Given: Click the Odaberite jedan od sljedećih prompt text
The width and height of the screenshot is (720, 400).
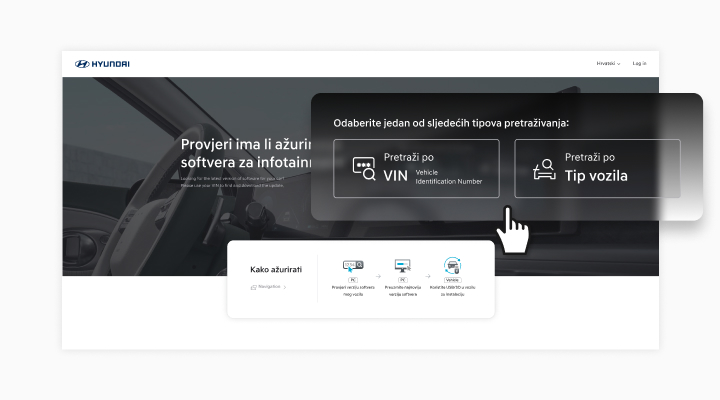Looking at the screenshot, I should click(451, 123).
